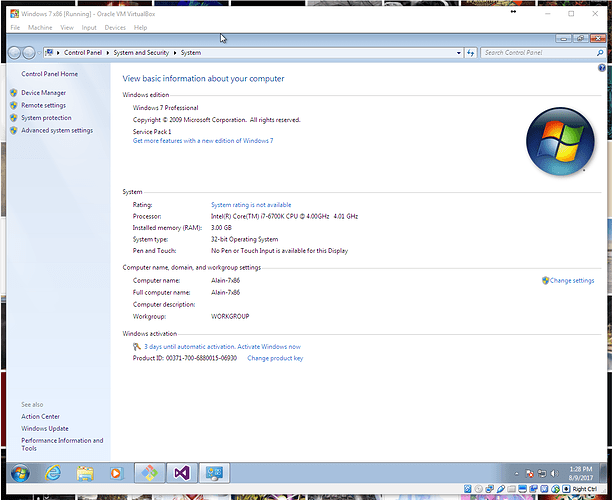Show hidden tray icons arrow
This screenshot has width=612, height=500.
517,474
